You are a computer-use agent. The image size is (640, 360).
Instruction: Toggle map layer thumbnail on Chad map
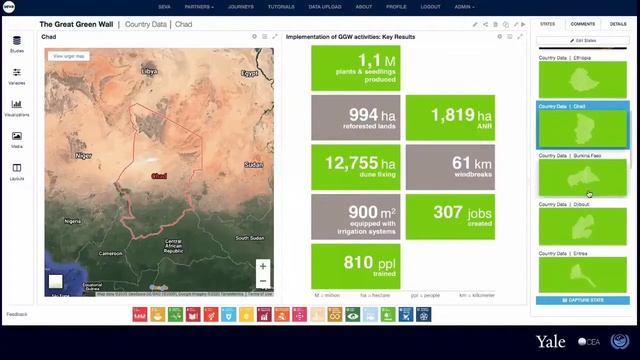56,282
